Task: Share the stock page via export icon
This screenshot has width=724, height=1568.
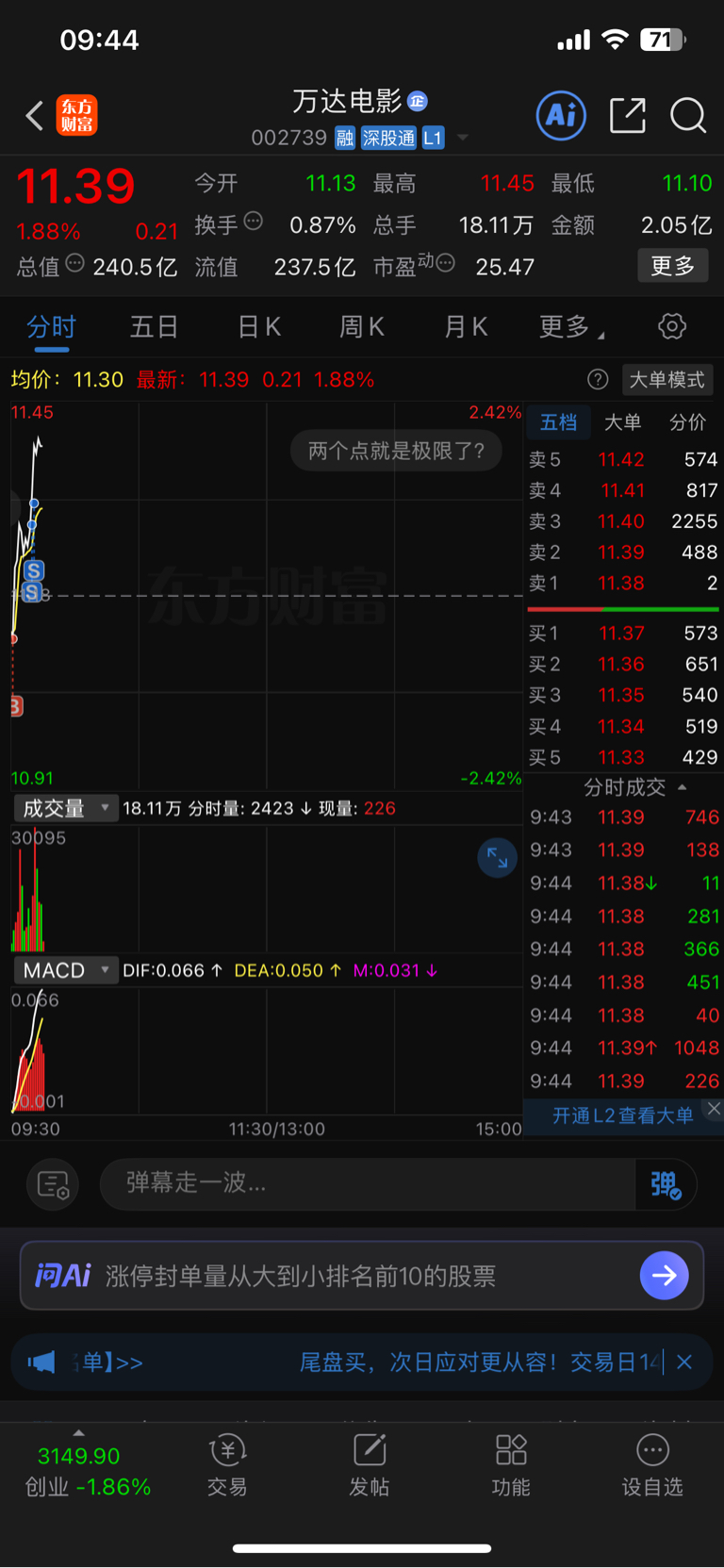Action: click(x=627, y=116)
